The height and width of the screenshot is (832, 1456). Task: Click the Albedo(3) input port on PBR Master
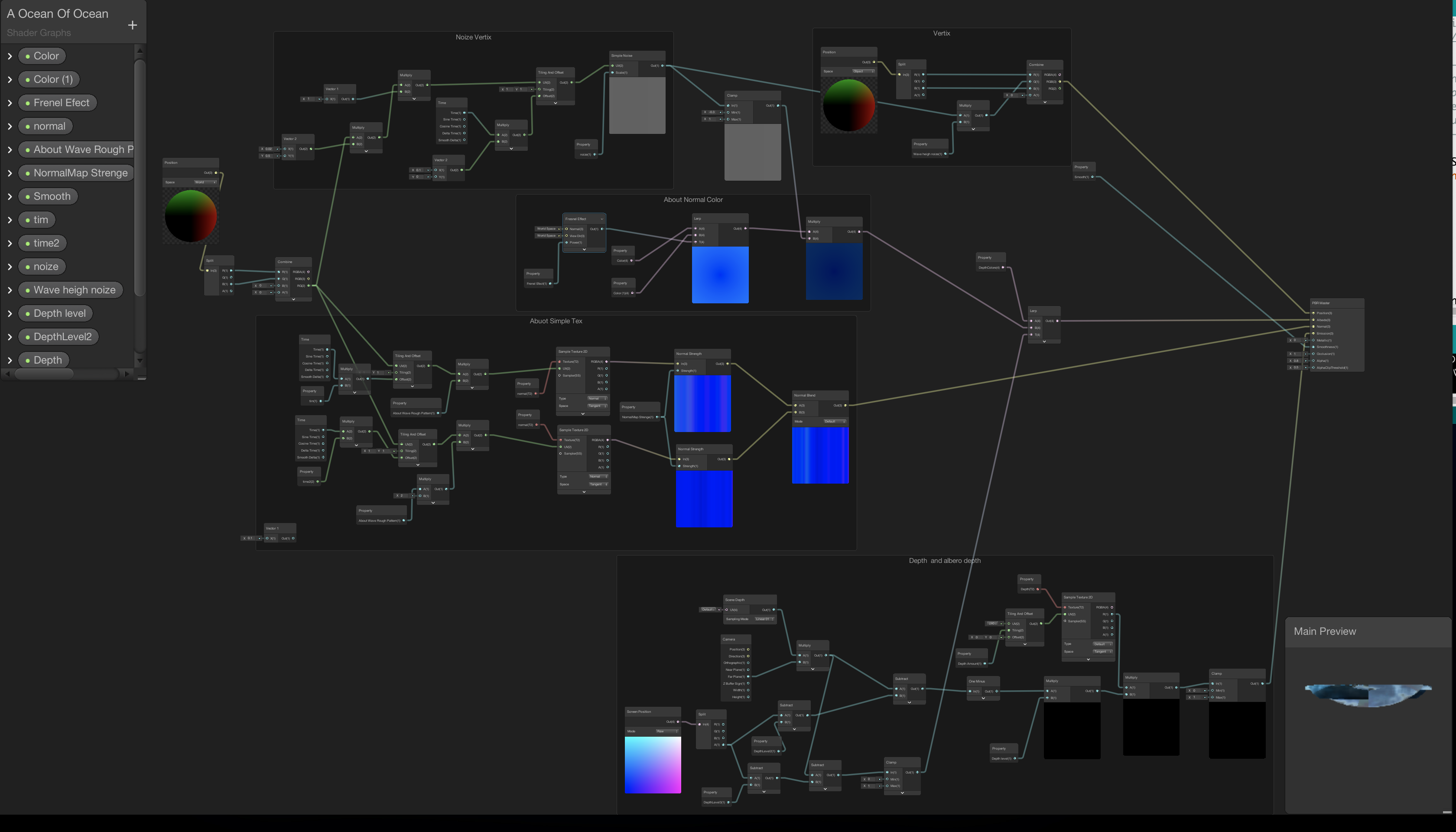(x=1314, y=320)
